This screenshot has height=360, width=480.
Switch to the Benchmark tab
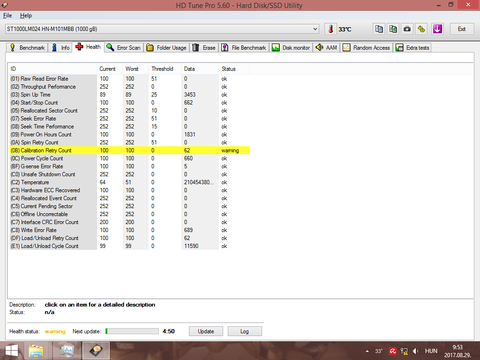point(28,48)
